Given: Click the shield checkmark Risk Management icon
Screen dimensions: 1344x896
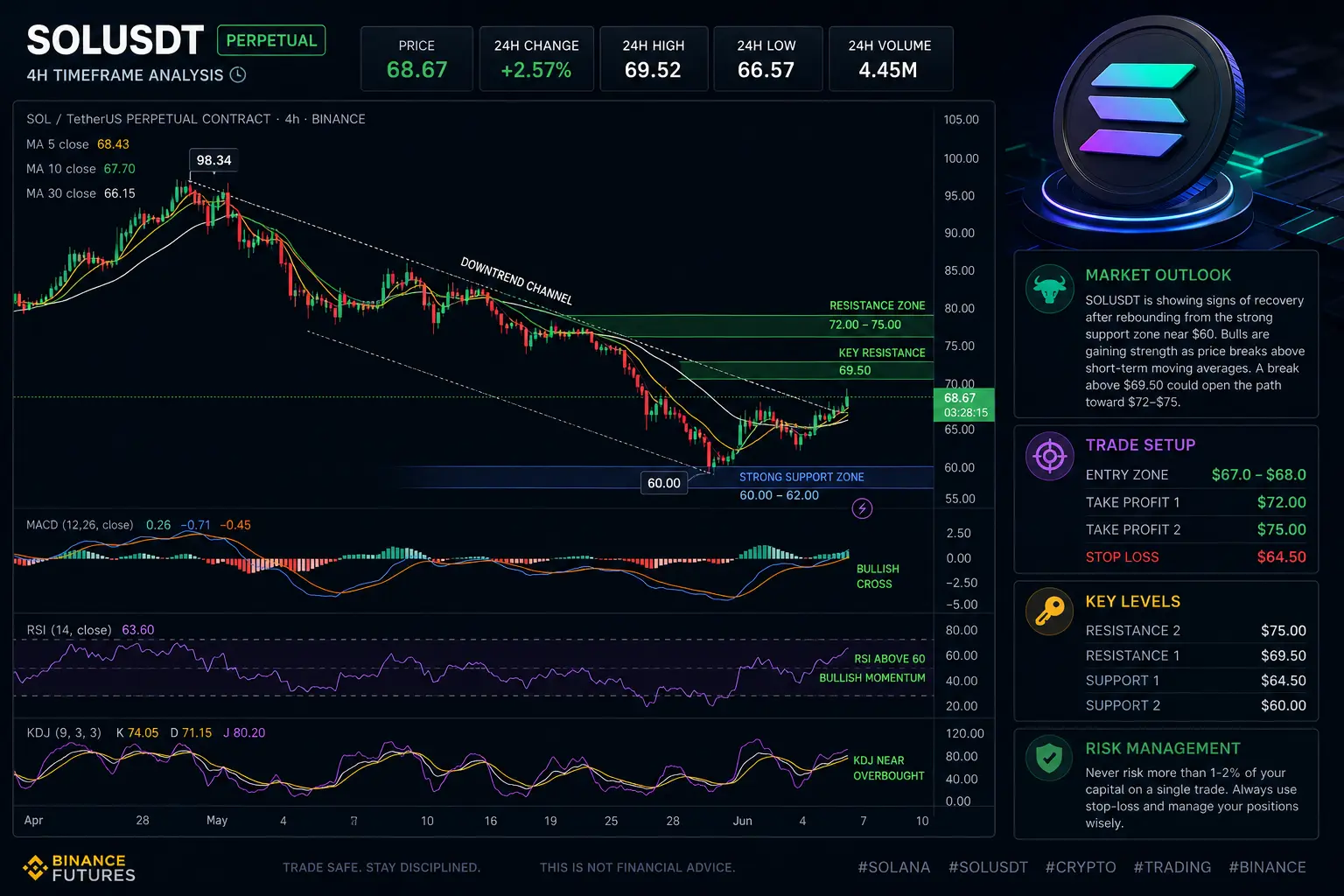Looking at the screenshot, I should coord(1049,759).
